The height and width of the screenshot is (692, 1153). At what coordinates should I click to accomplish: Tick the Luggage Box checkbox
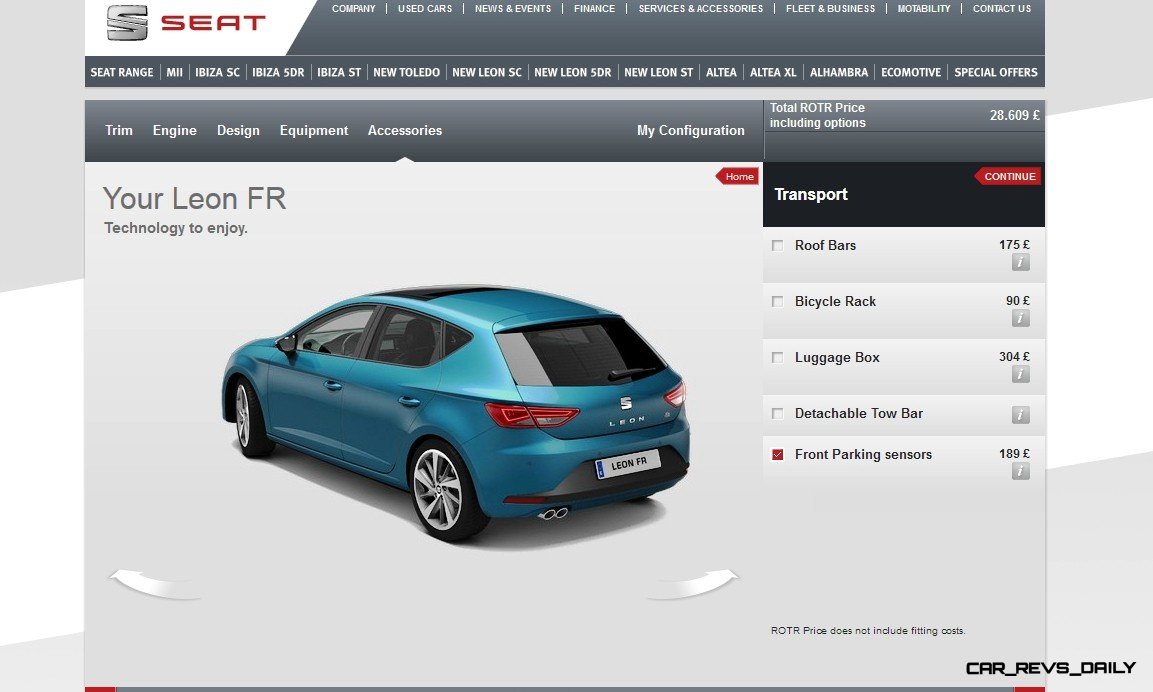click(777, 357)
